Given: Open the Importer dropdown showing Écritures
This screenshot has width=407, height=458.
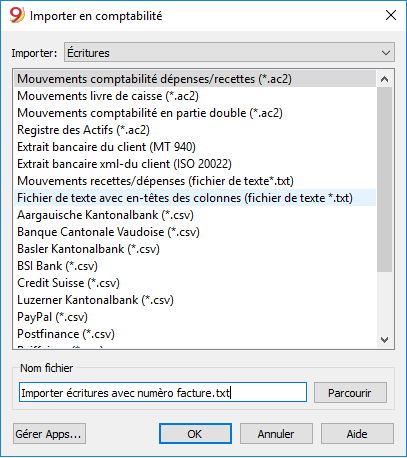Looking at the screenshot, I should pos(229,53).
